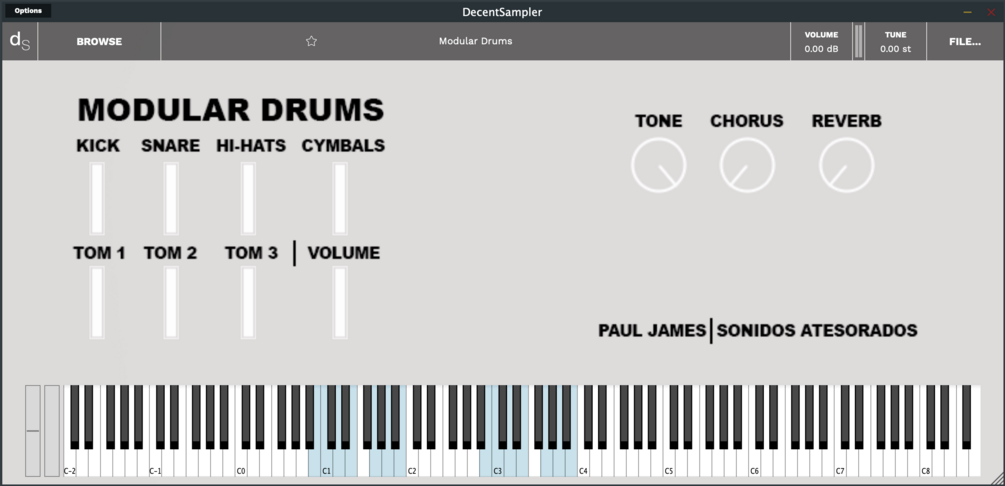Viewport: 1005px width, 486px height.
Task: Click the CHORUS knob
Action: coord(747,165)
